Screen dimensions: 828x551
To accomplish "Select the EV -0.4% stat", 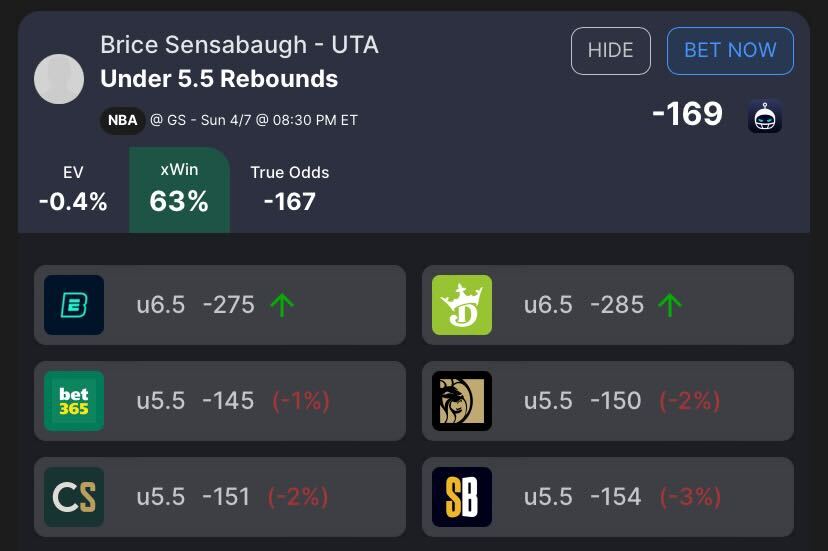I will (x=73, y=190).
